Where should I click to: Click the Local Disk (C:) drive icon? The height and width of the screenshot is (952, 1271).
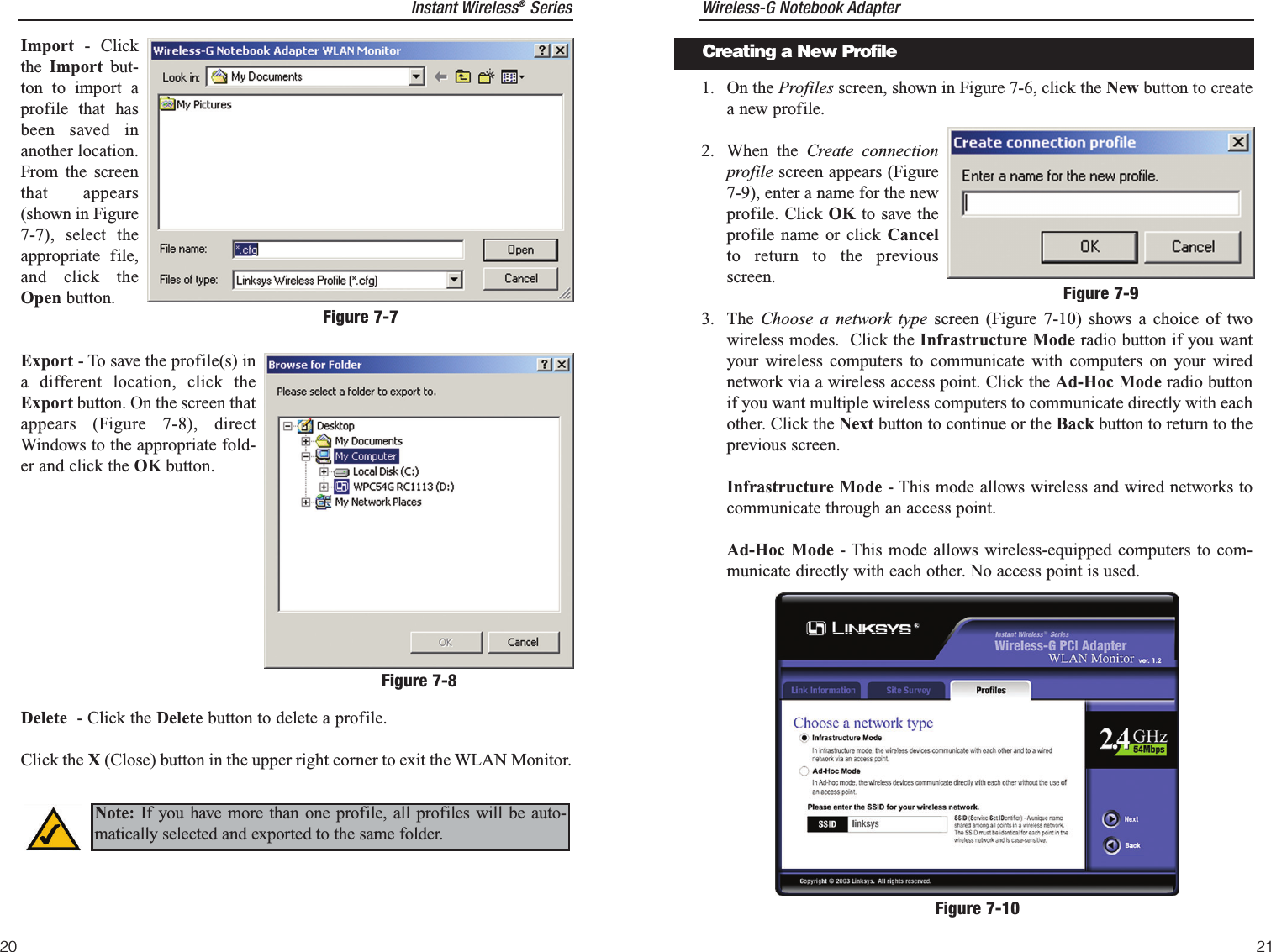(x=342, y=471)
